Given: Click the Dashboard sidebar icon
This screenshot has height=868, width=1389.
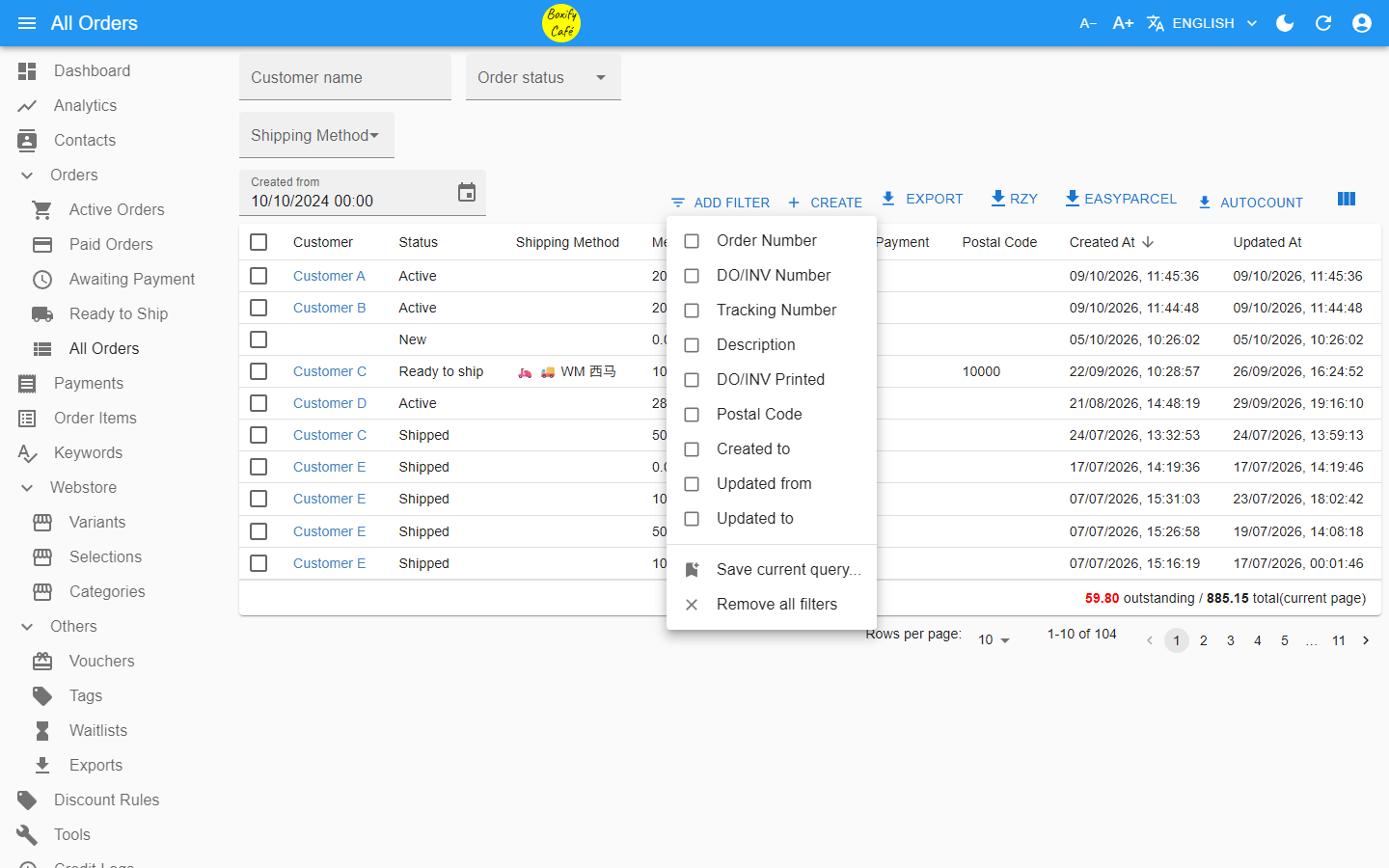Looking at the screenshot, I should pyautogui.click(x=27, y=71).
